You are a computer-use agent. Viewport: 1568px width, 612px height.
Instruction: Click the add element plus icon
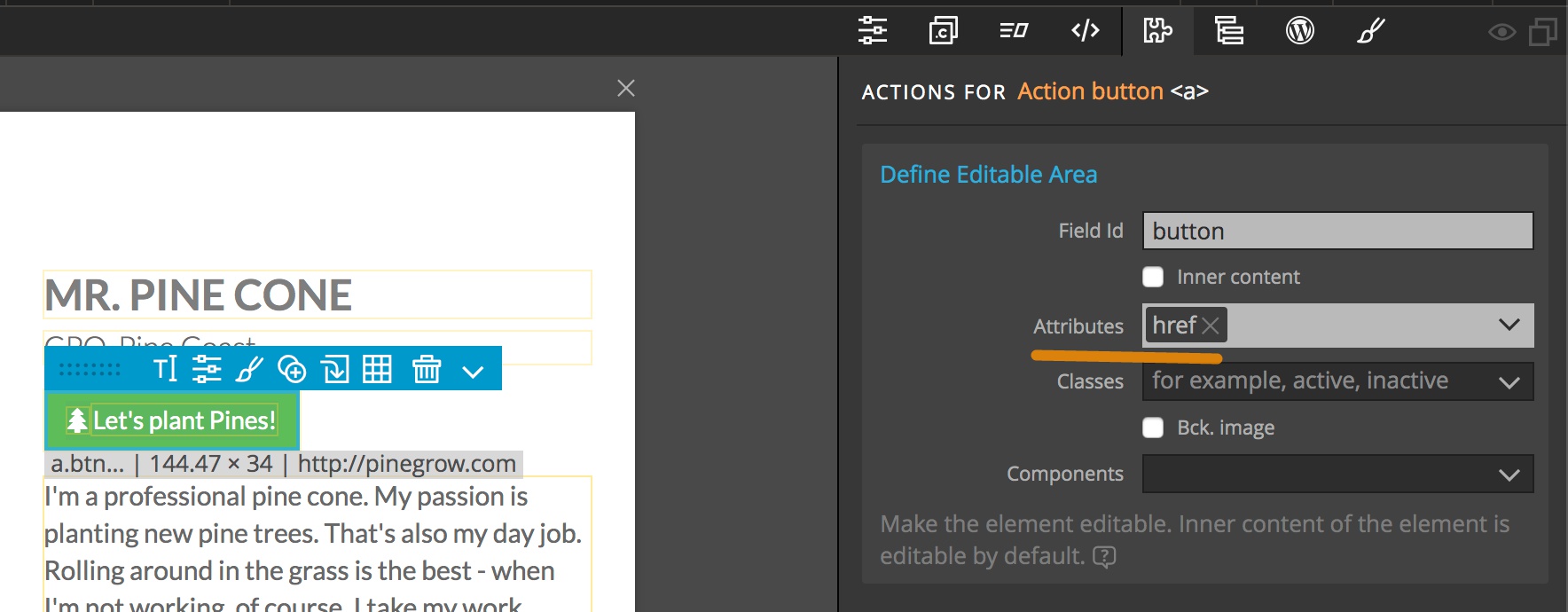click(x=292, y=368)
